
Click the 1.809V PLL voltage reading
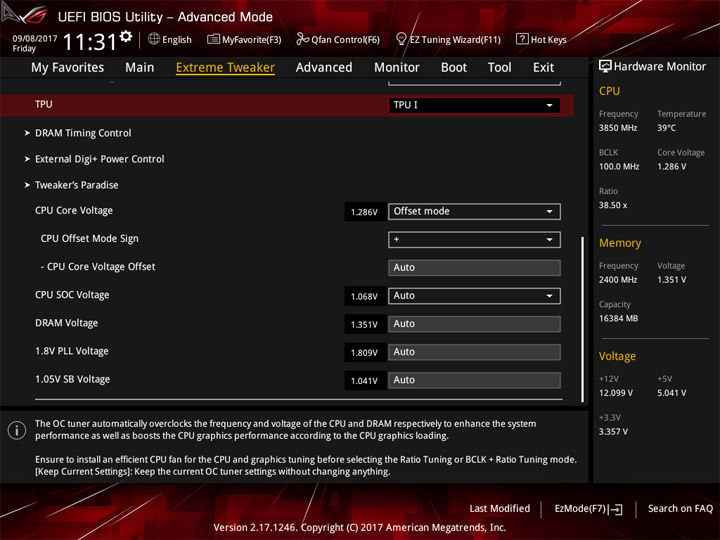click(364, 353)
